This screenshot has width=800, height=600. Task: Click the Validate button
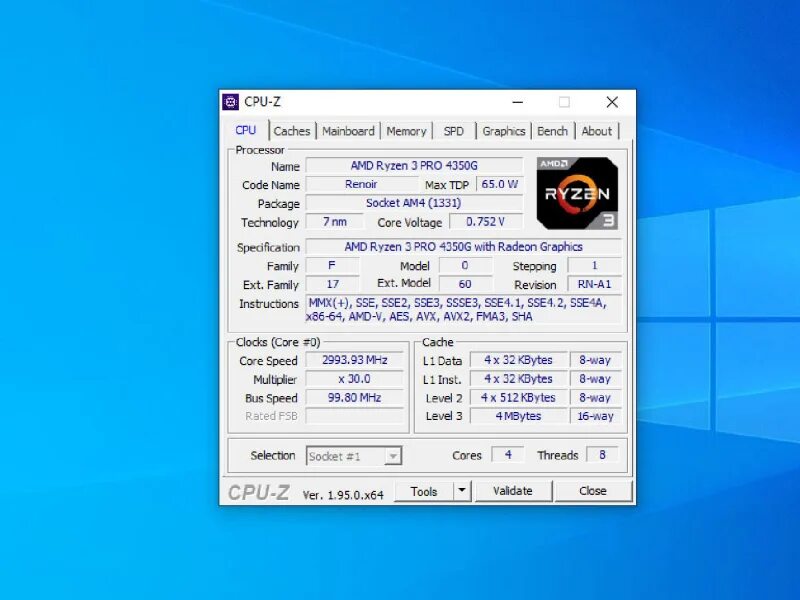click(513, 491)
